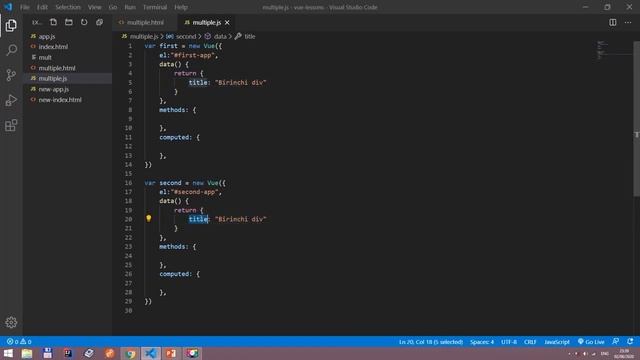Open the Extensions view
This screenshot has width=640, height=360.
[11, 125]
